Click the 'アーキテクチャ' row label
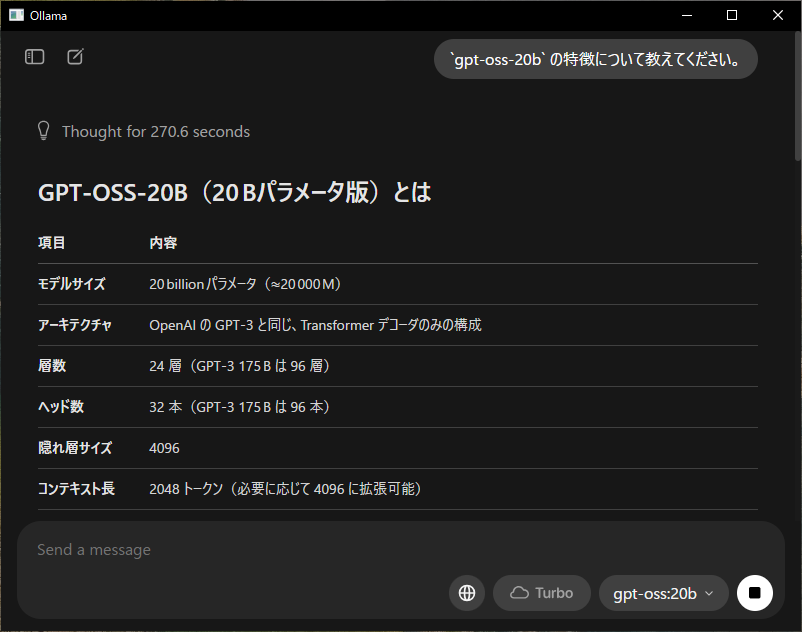802x632 pixels. (x=75, y=325)
